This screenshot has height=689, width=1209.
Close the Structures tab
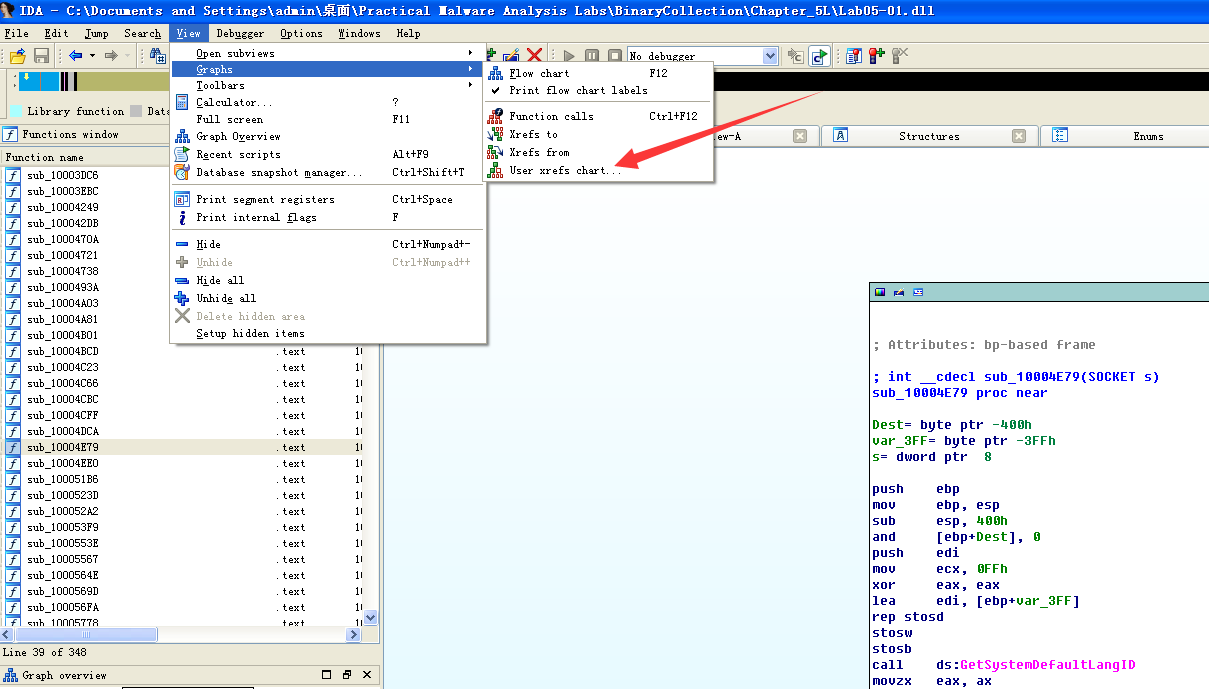coord(1018,136)
